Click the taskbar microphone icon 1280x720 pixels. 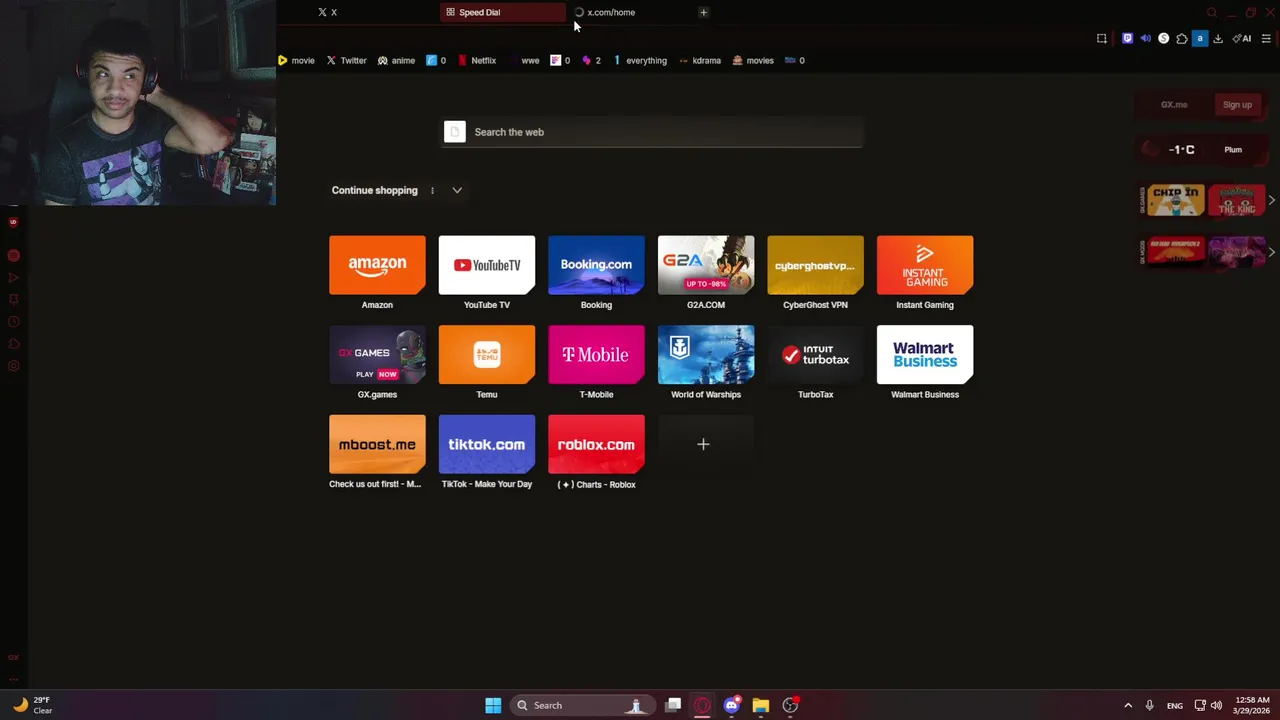coord(1149,705)
